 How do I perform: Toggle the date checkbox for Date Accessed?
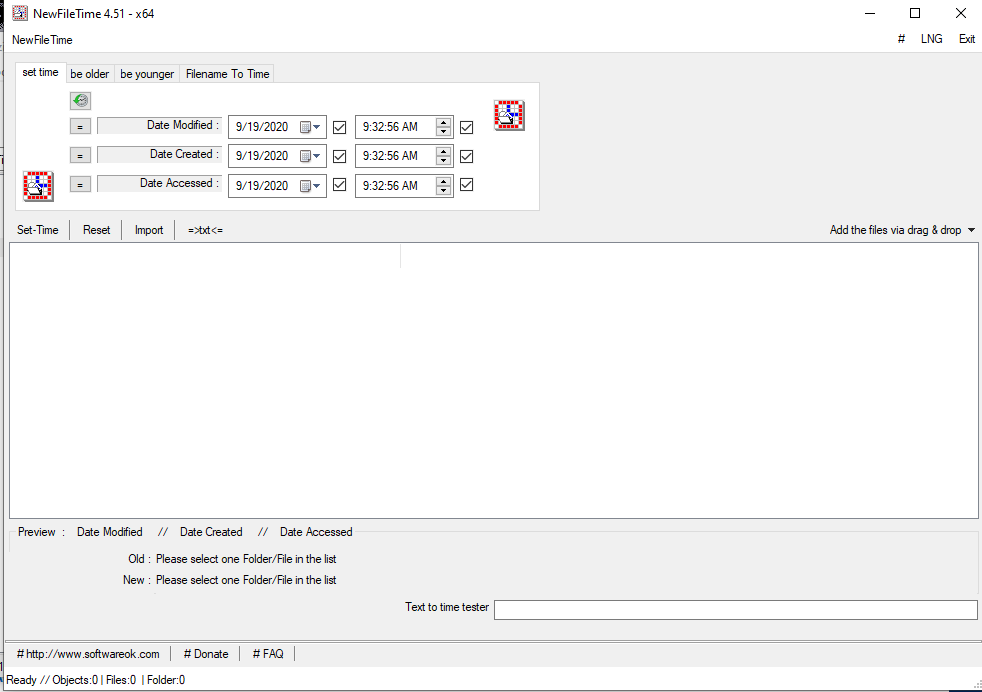coord(339,185)
